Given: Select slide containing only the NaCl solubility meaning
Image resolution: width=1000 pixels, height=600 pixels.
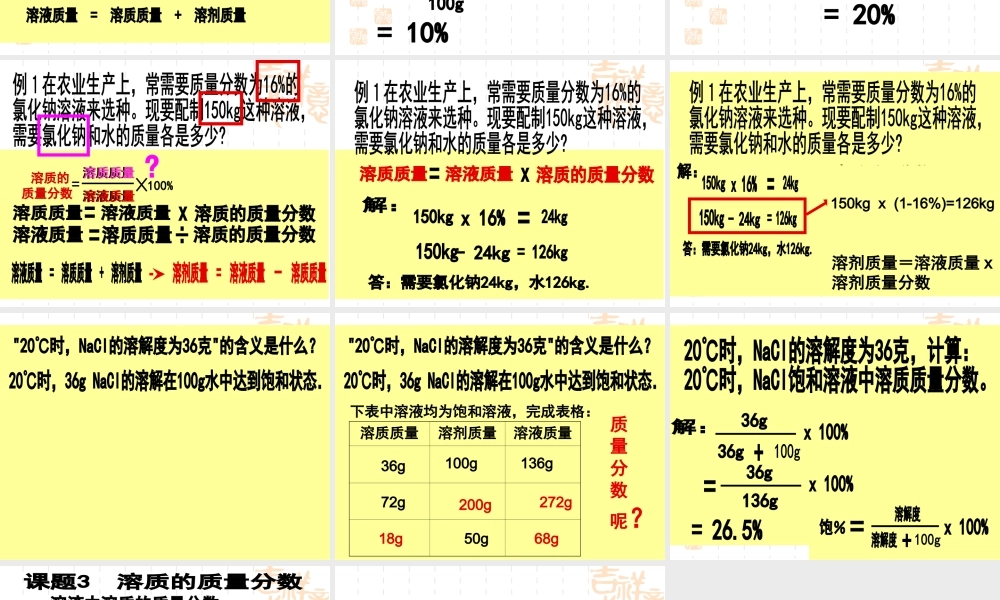Looking at the screenshot, I should (165, 436).
